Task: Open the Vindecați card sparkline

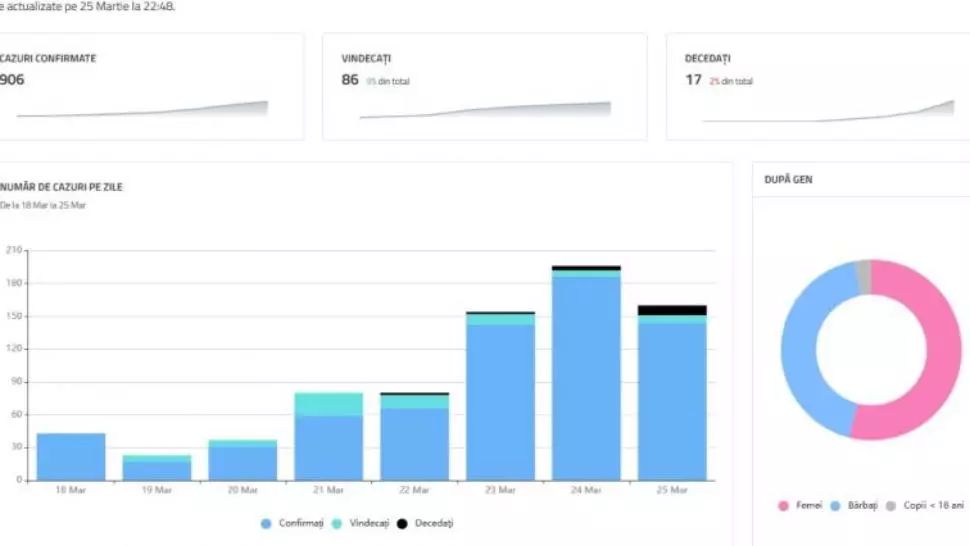Action: tap(485, 110)
